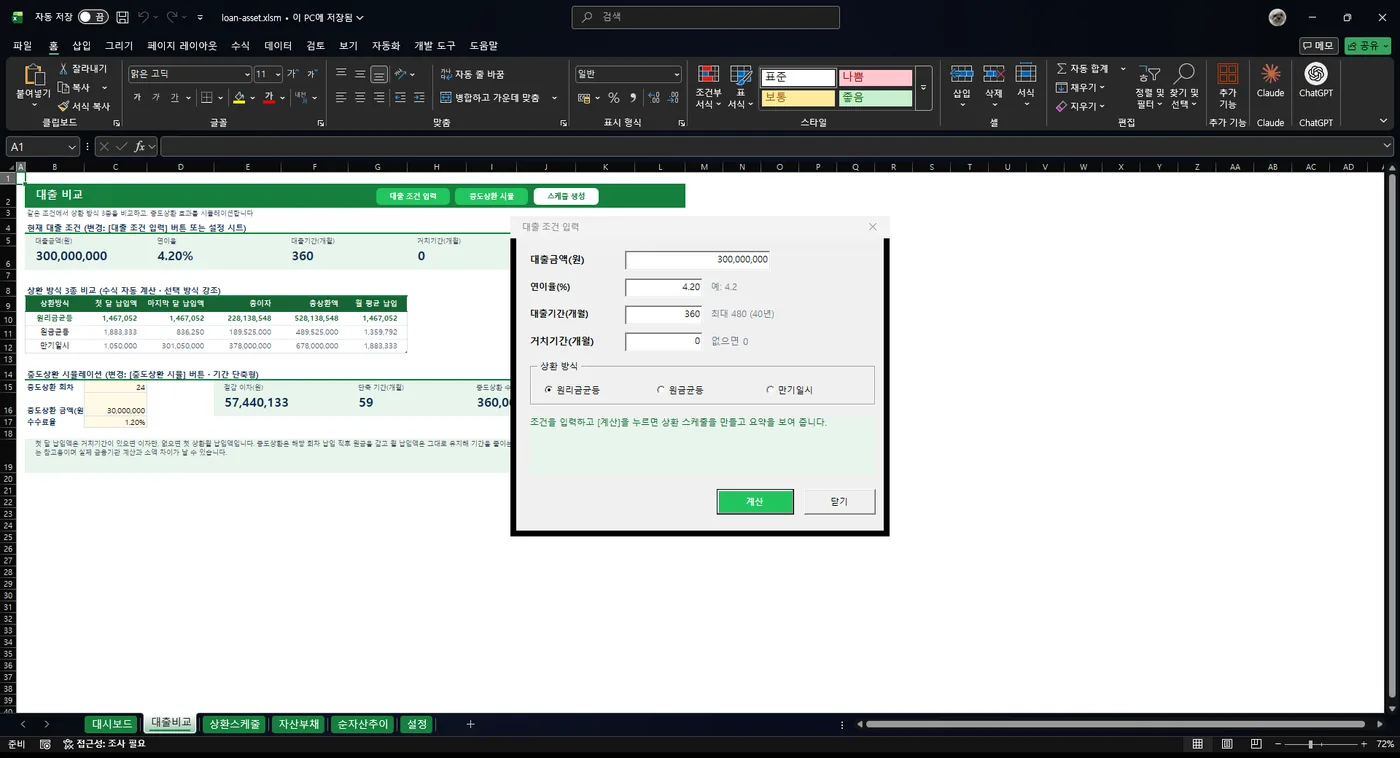Open the 데이터 ribbon tab

coord(278,46)
